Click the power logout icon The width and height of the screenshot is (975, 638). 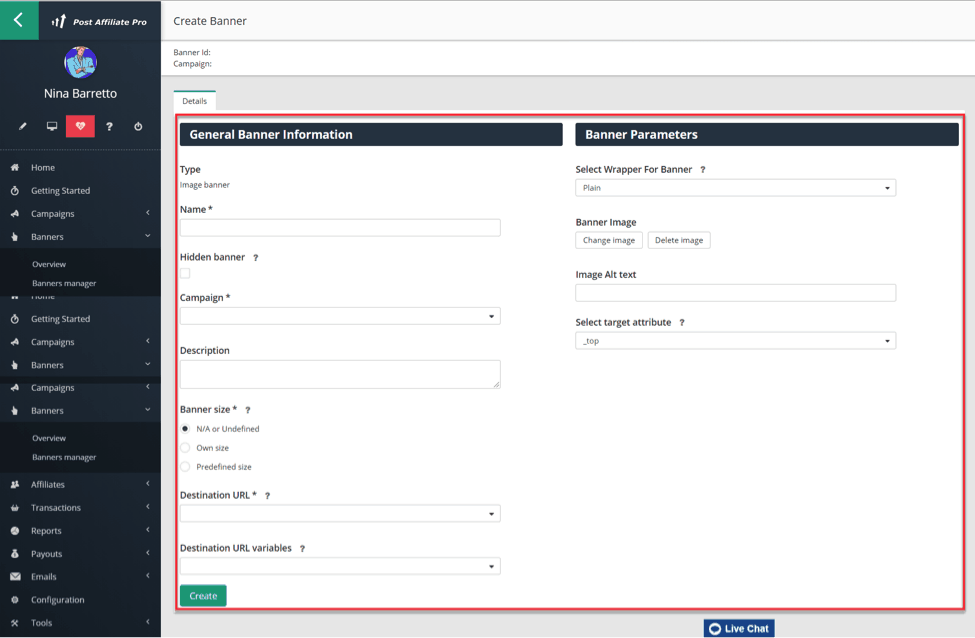[x=138, y=126]
